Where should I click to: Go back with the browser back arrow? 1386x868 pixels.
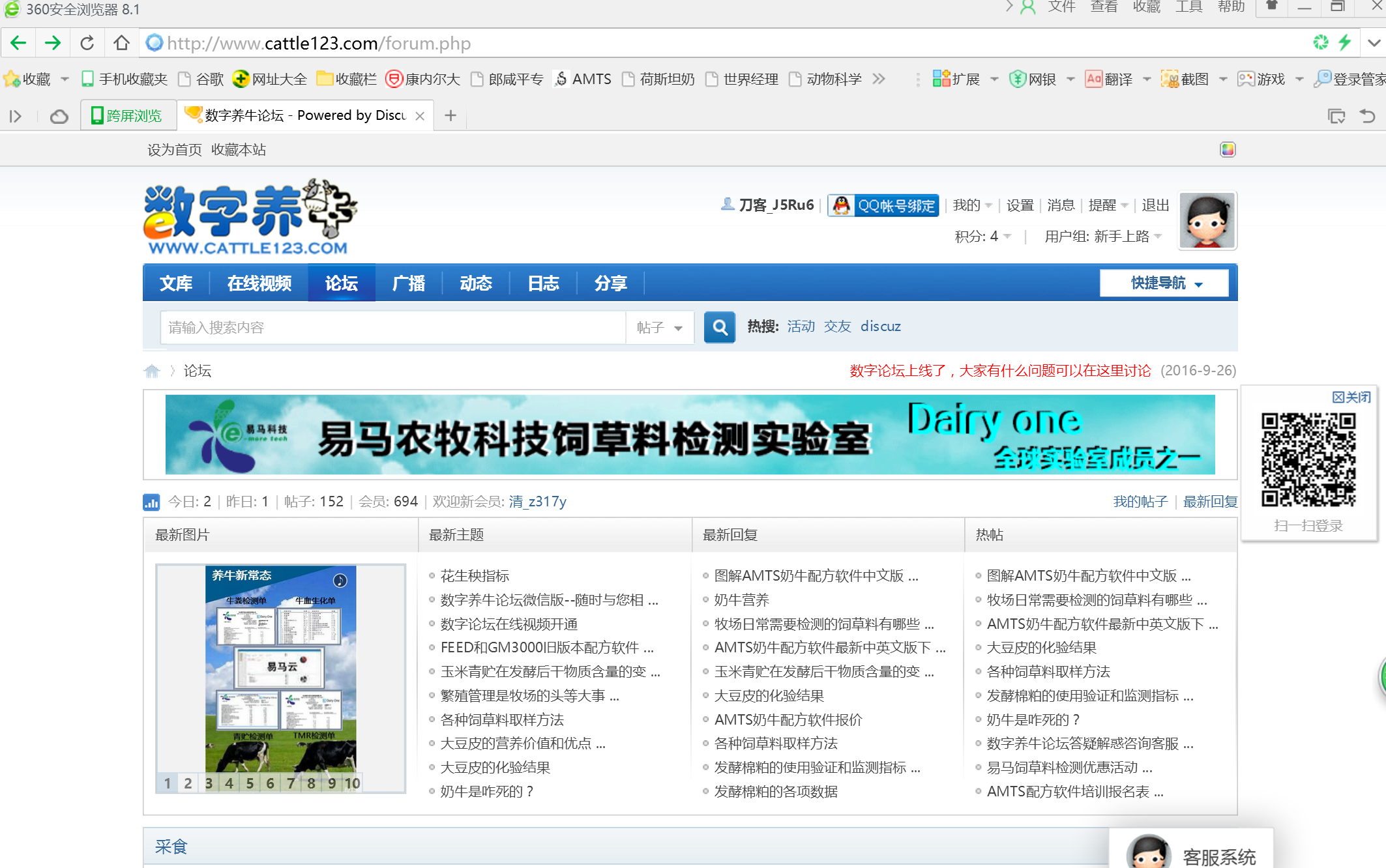point(18,44)
